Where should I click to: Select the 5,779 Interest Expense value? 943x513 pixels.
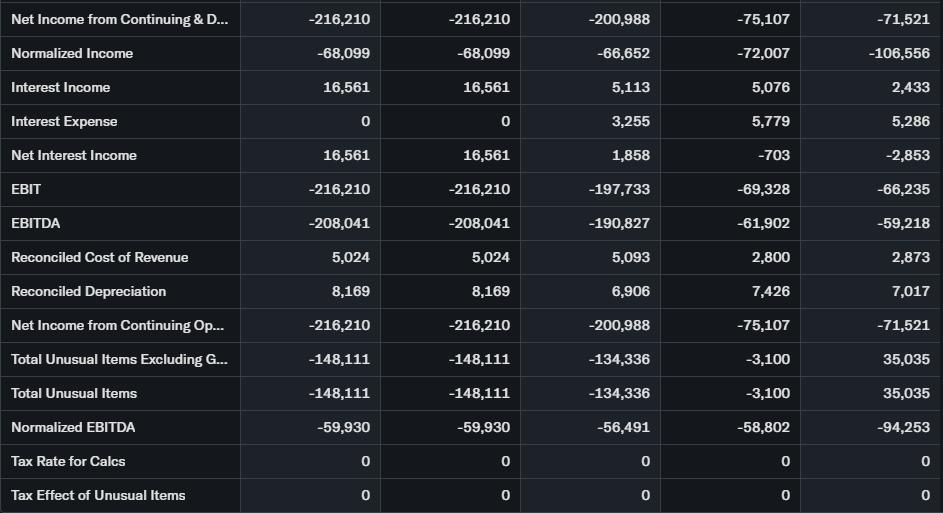click(769, 122)
